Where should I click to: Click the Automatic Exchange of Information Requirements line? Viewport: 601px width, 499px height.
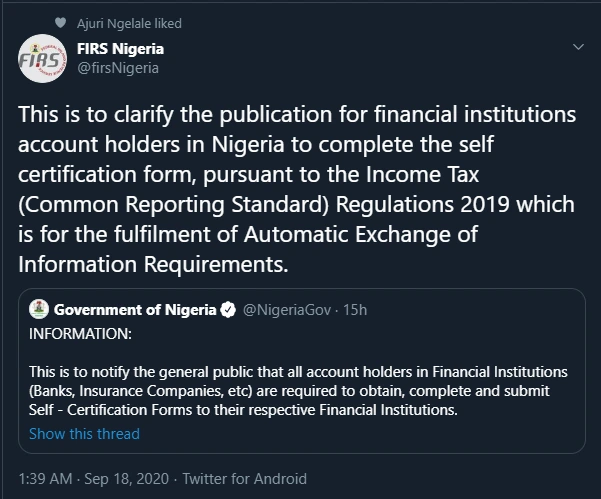(x=248, y=249)
